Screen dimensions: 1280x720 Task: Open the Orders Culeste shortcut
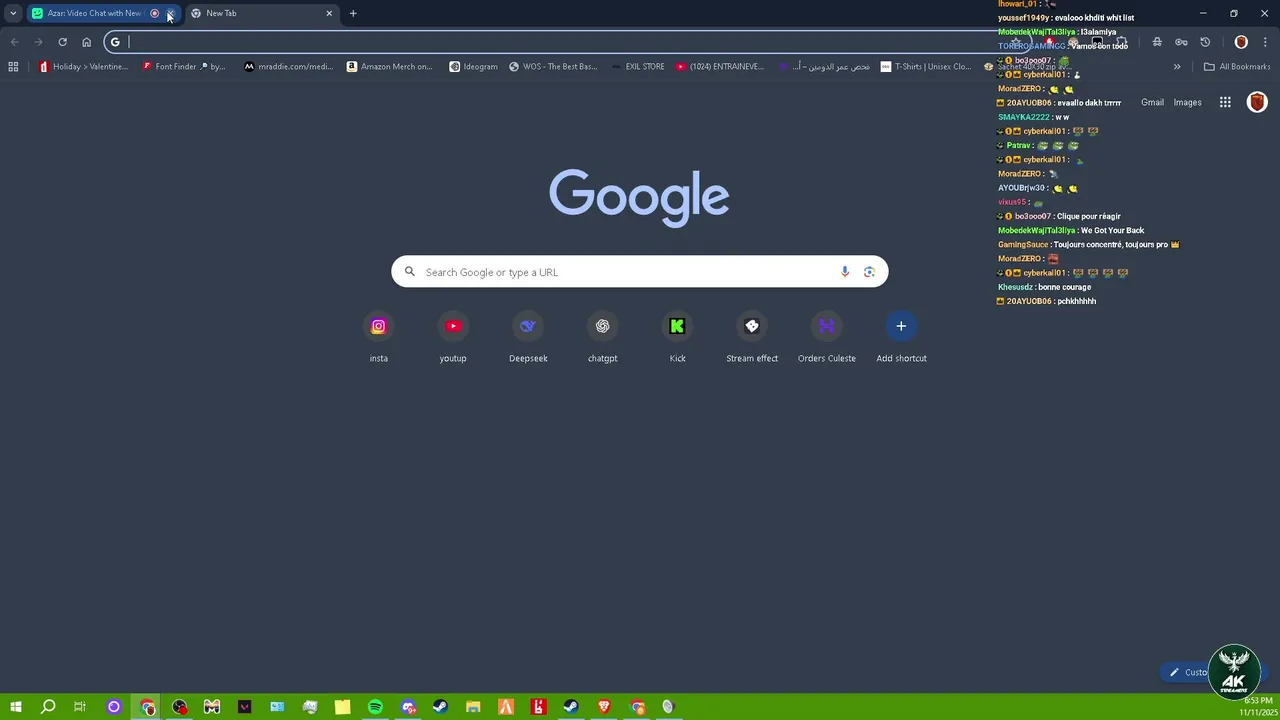[827, 338]
